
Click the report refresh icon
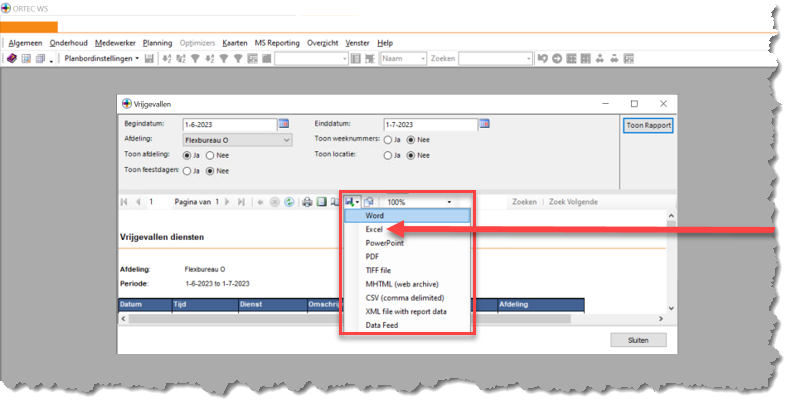[x=289, y=202]
